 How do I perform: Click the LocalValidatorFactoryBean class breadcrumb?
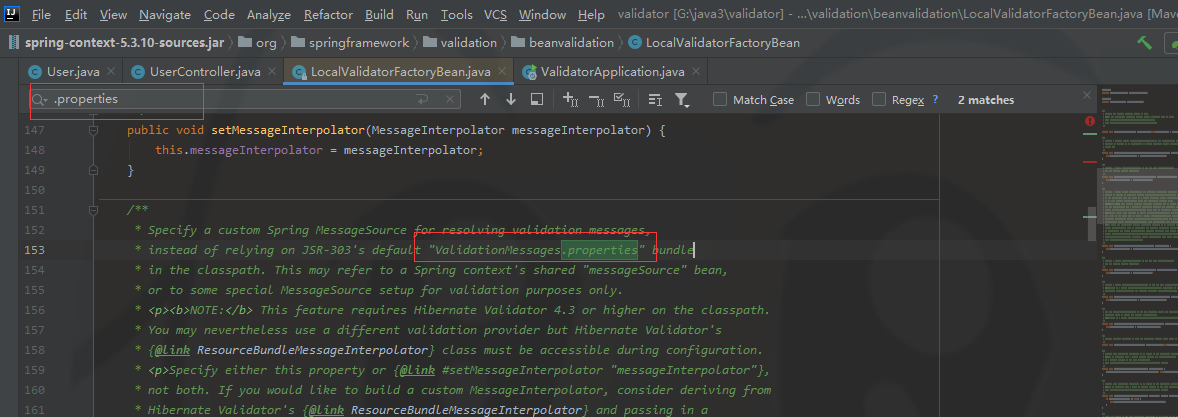pyautogui.click(x=714, y=43)
